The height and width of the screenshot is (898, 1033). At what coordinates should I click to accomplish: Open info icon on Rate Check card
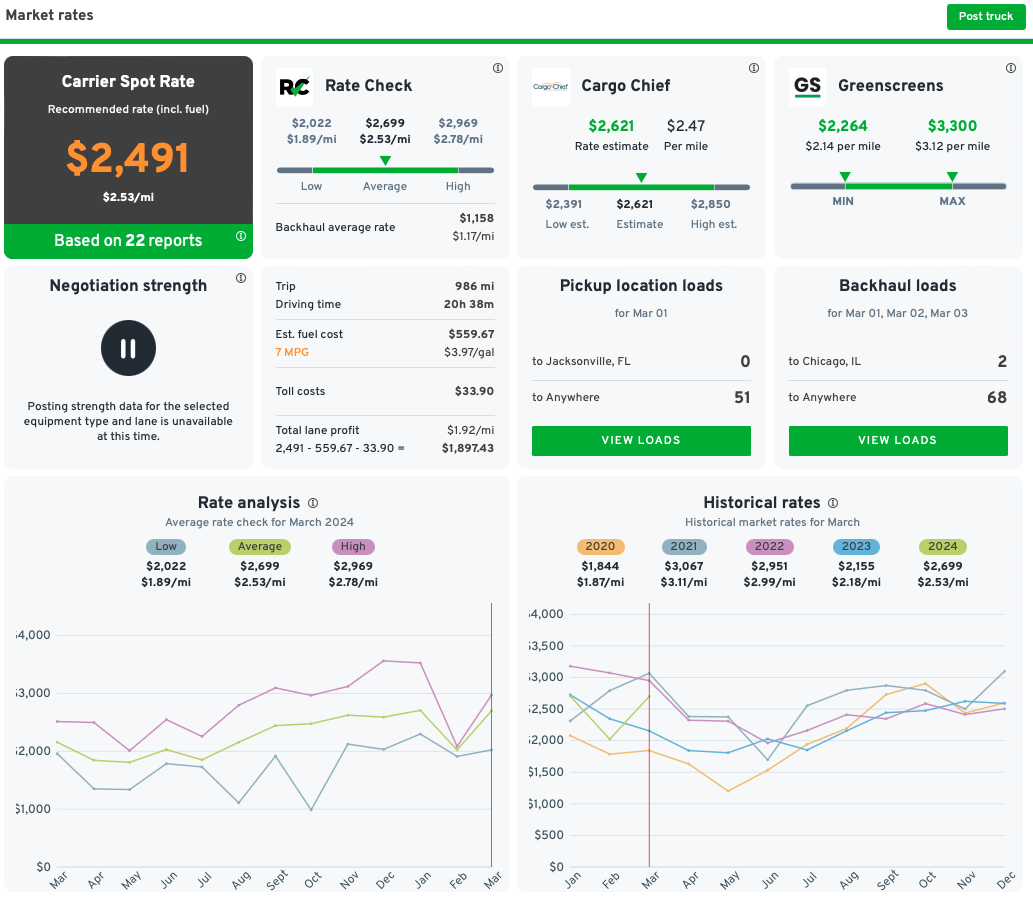(x=498, y=68)
